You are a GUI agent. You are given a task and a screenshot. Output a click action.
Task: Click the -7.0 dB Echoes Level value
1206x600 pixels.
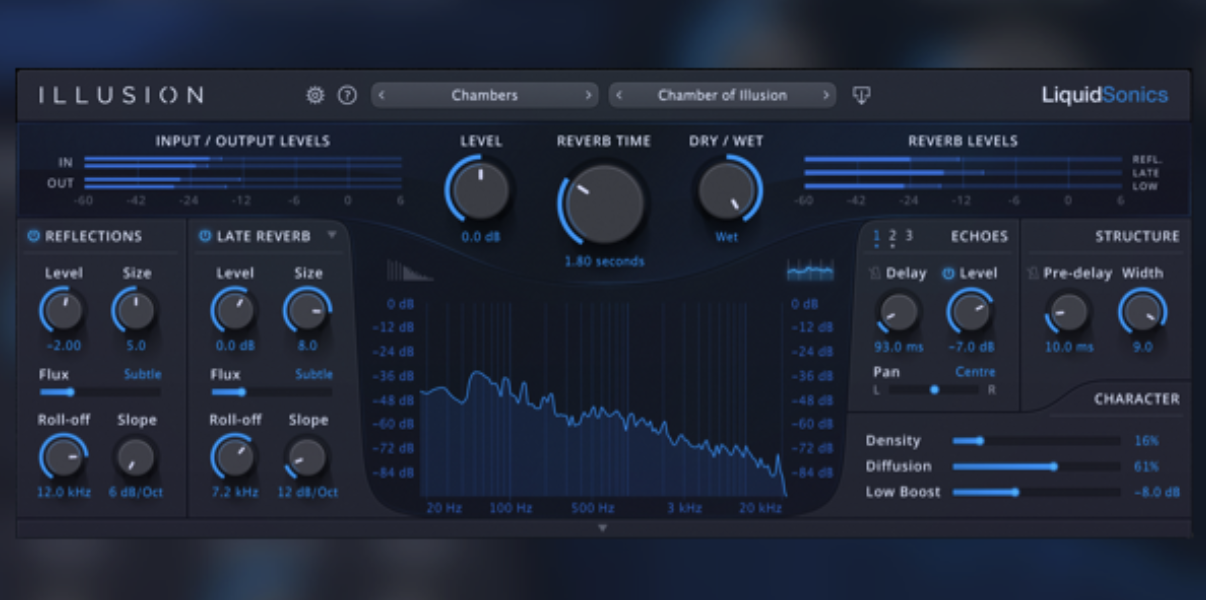coord(970,347)
